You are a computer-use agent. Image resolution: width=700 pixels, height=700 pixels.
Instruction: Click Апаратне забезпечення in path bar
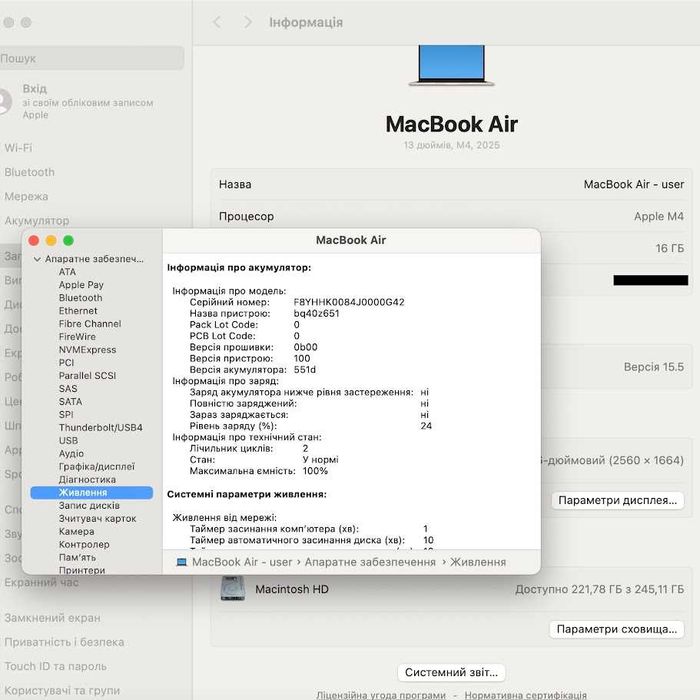pyautogui.click(x=370, y=562)
